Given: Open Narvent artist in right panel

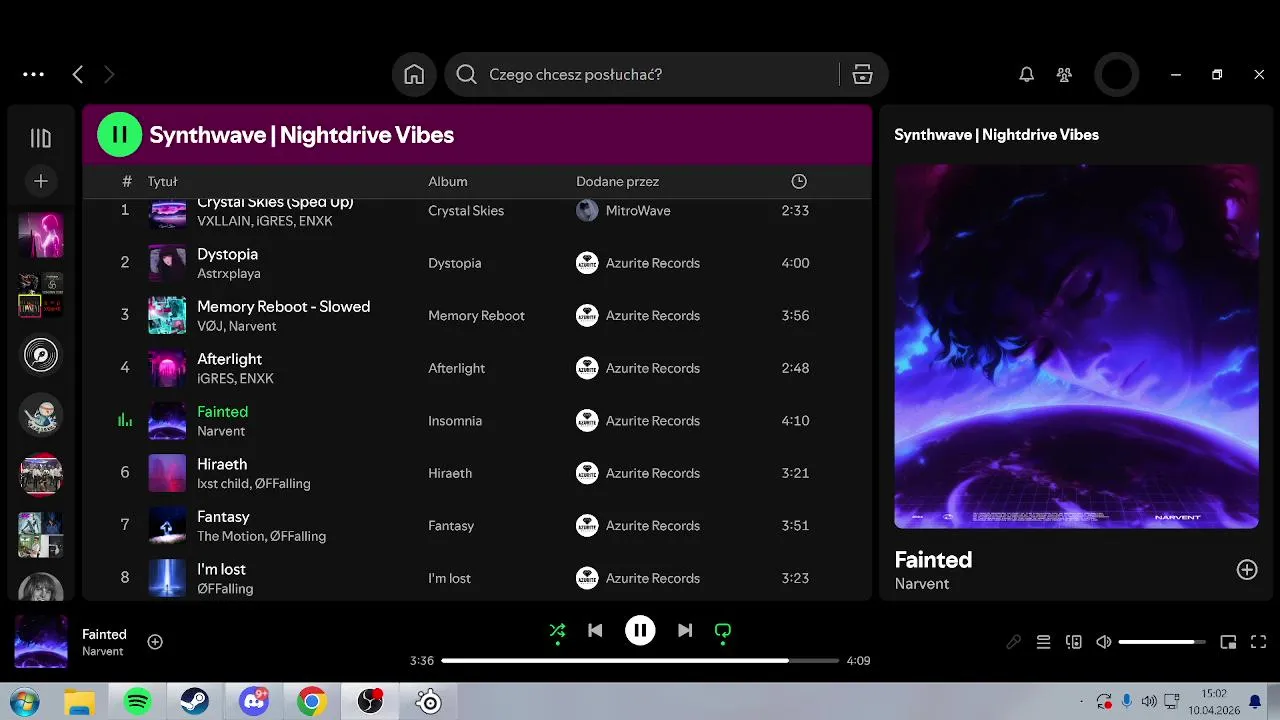Looking at the screenshot, I should (x=922, y=584).
